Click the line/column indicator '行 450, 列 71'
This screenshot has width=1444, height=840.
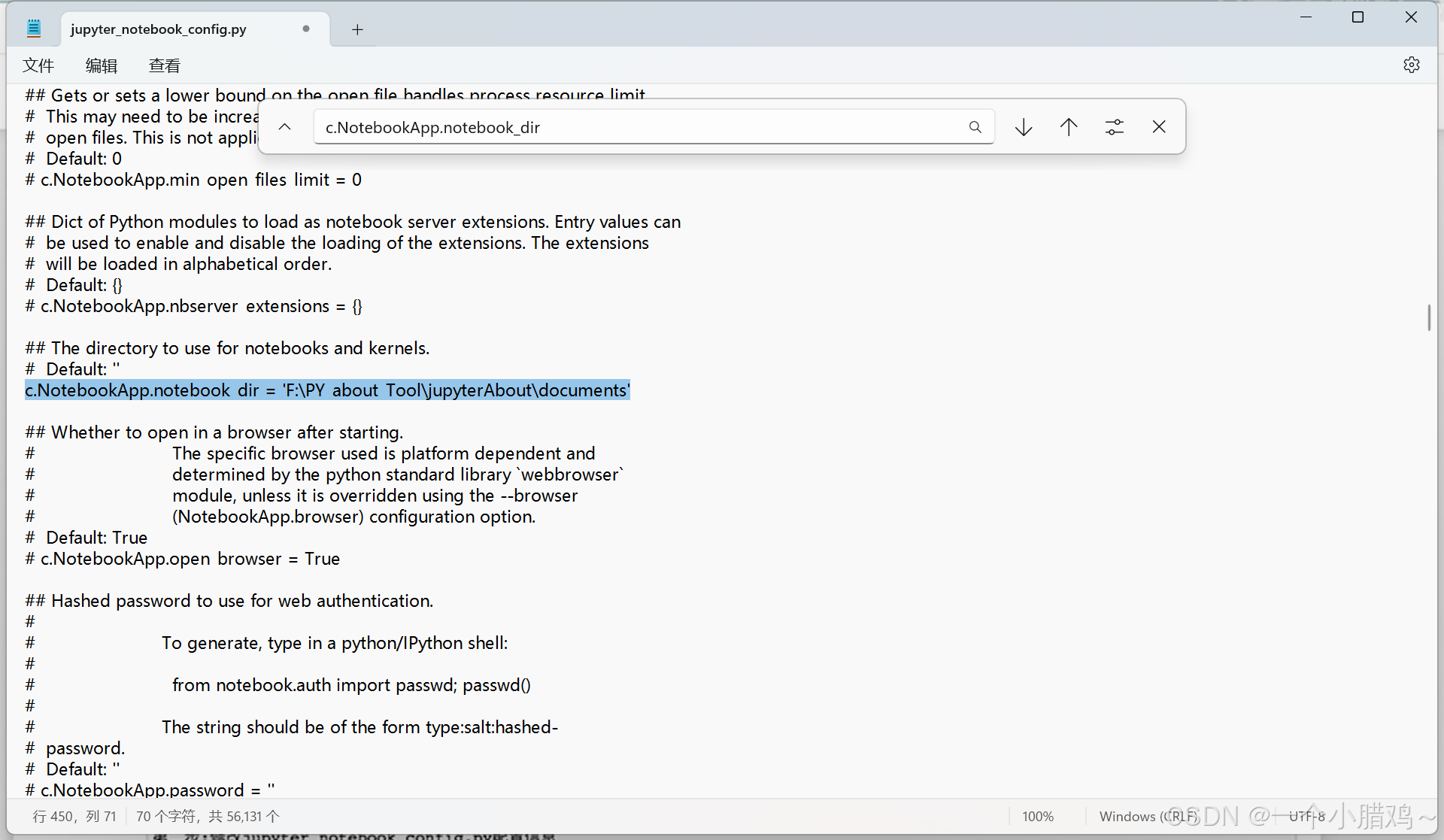74,816
